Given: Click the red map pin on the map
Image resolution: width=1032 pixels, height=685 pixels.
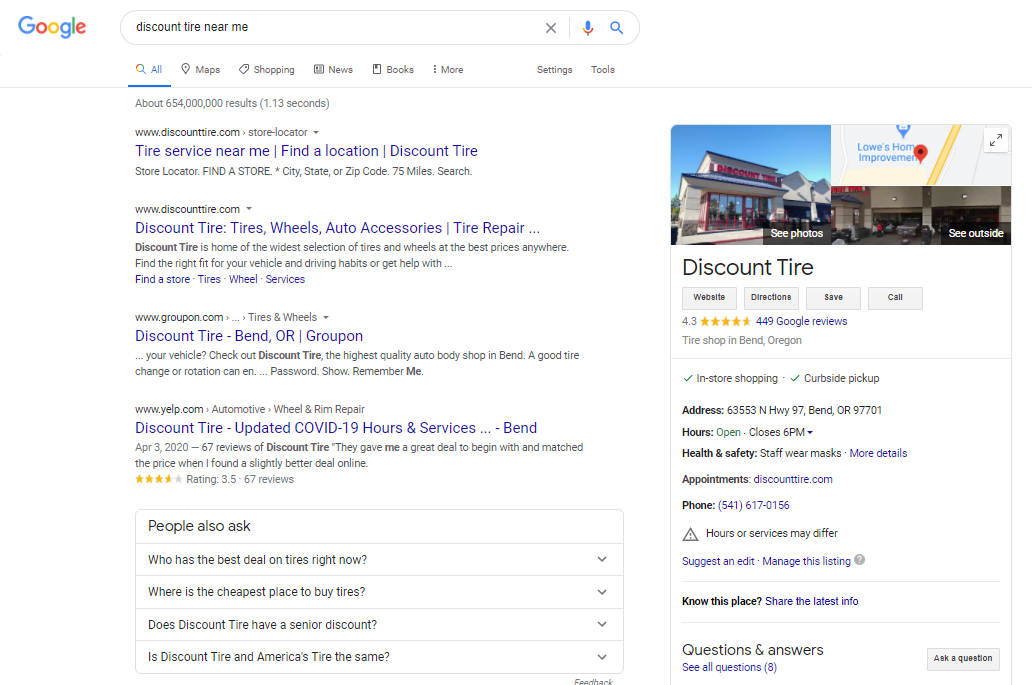Looking at the screenshot, I should [921, 153].
